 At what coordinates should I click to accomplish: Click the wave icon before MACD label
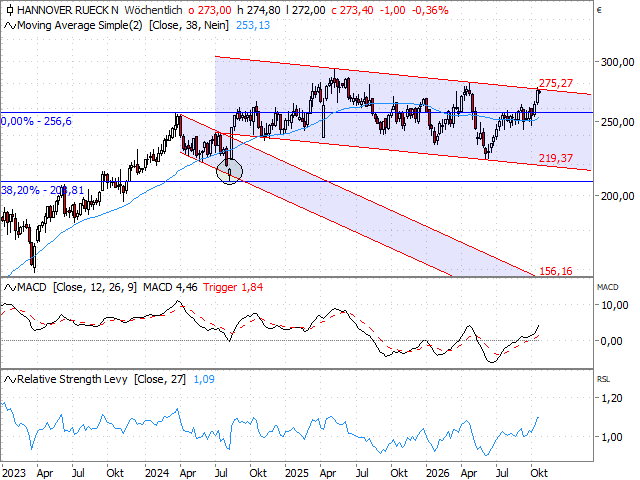click(x=10, y=288)
